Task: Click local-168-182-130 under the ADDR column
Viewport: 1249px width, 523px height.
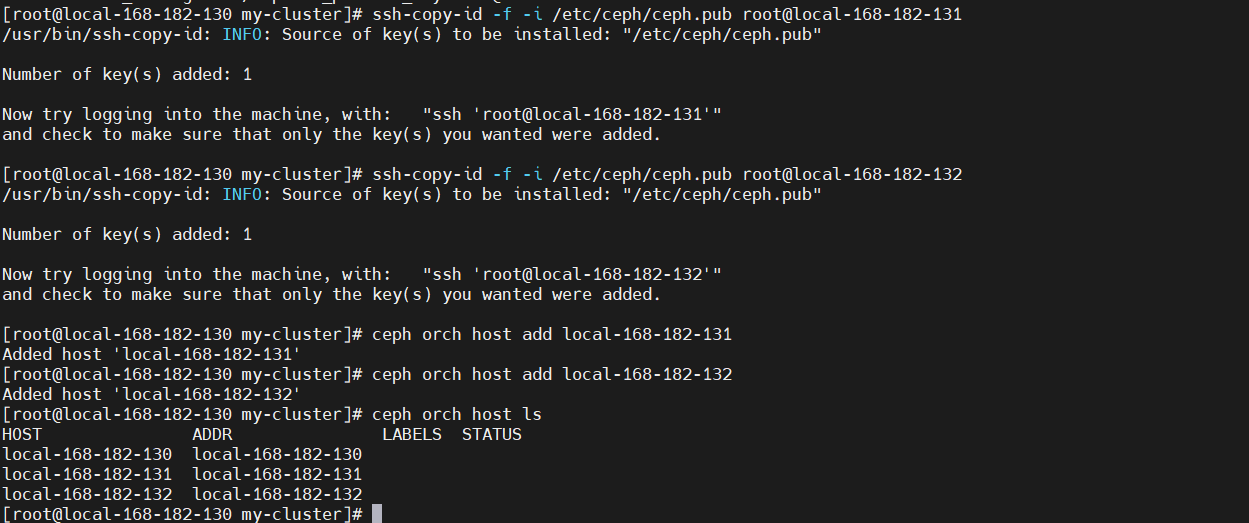Action: click(x=277, y=454)
